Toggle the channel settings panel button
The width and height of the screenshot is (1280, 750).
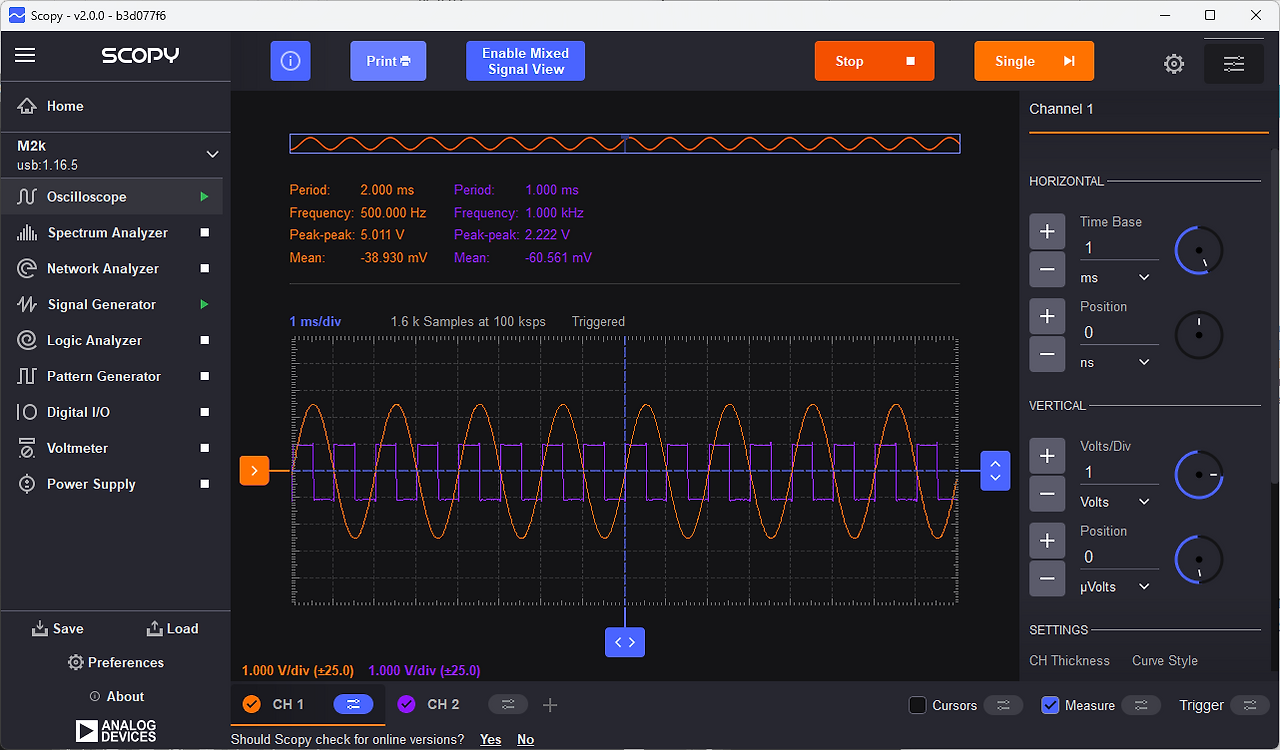click(x=1234, y=64)
